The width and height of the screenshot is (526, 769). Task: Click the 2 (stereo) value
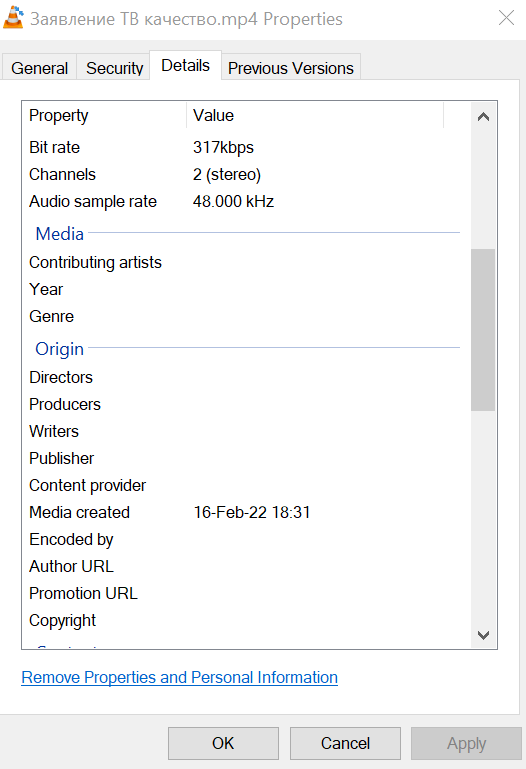click(x=226, y=174)
